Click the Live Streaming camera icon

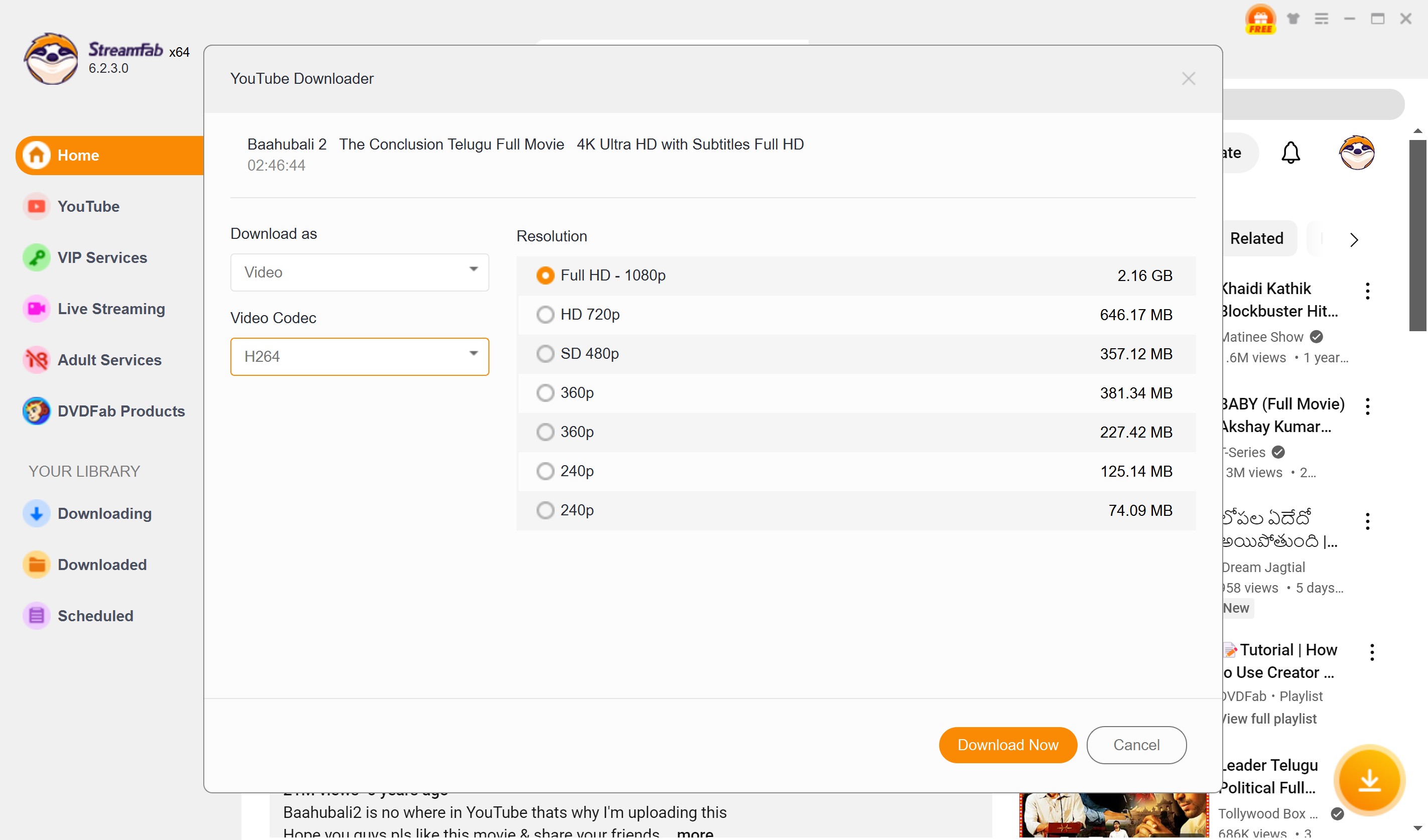37,309
